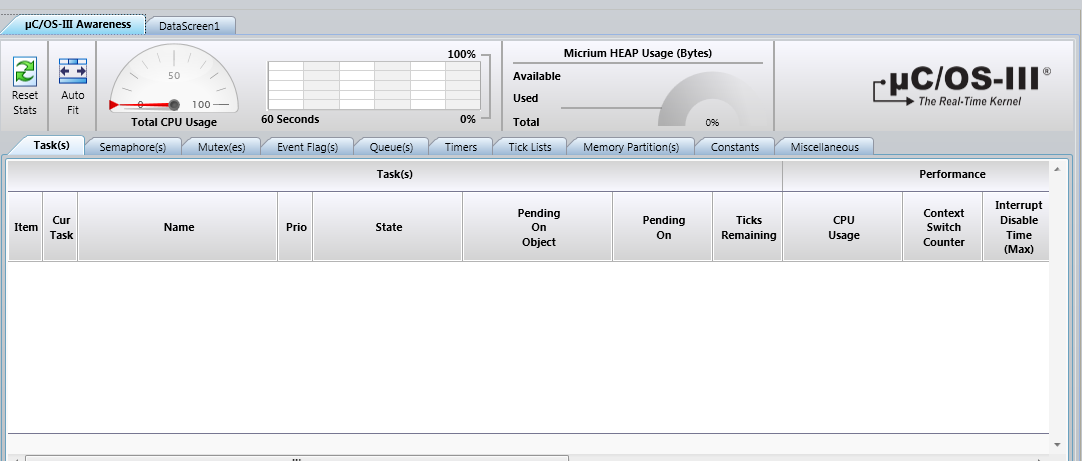This screenshot has width=1082, height=461.
Task: Click the Used label in HEAP usage
Action: [x=526, y=98]
